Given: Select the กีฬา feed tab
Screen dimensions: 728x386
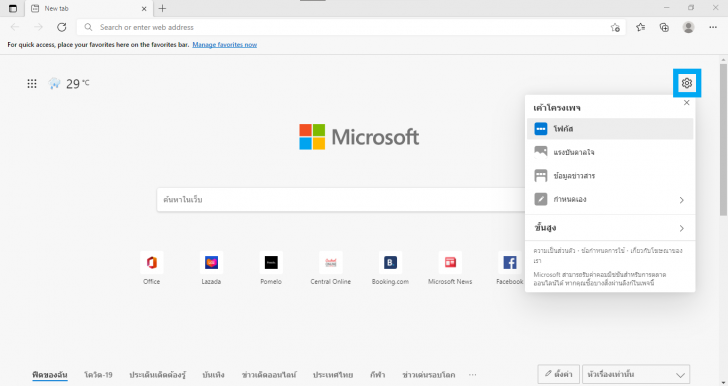Looking at the screenshot, I should pyautogui.click(x=377, y=374).
